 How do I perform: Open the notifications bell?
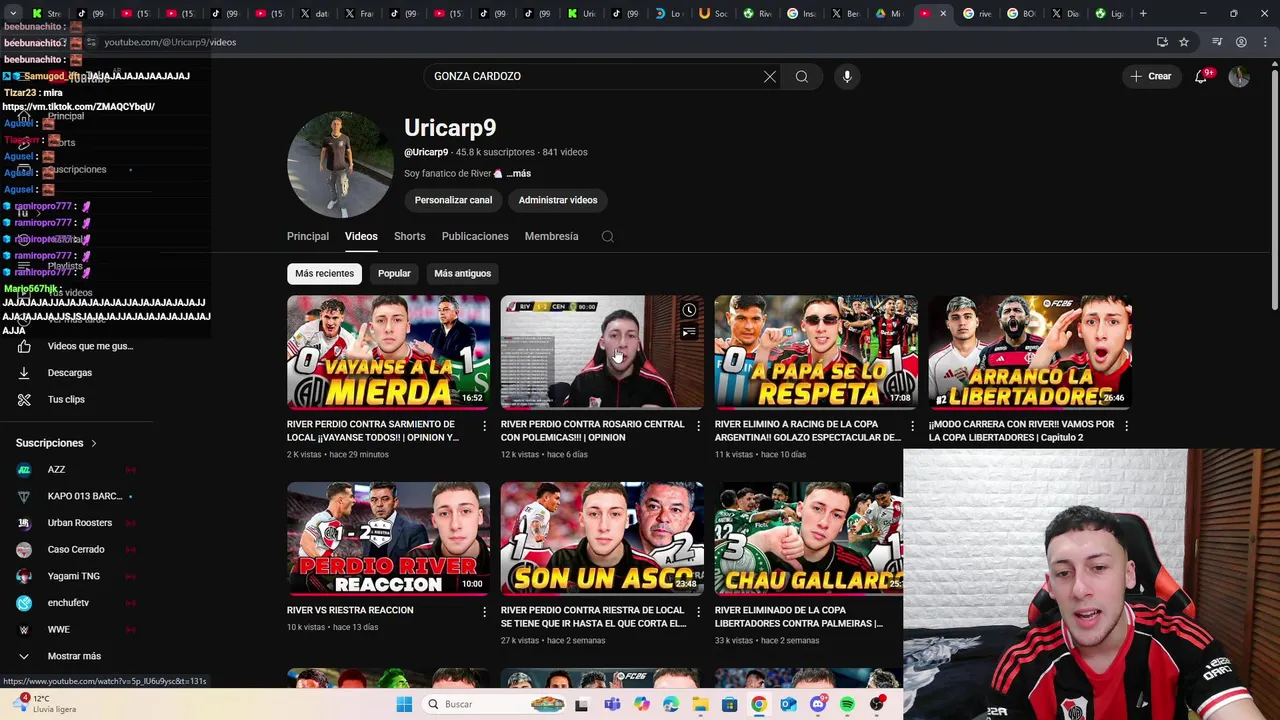pos(1201,76)
